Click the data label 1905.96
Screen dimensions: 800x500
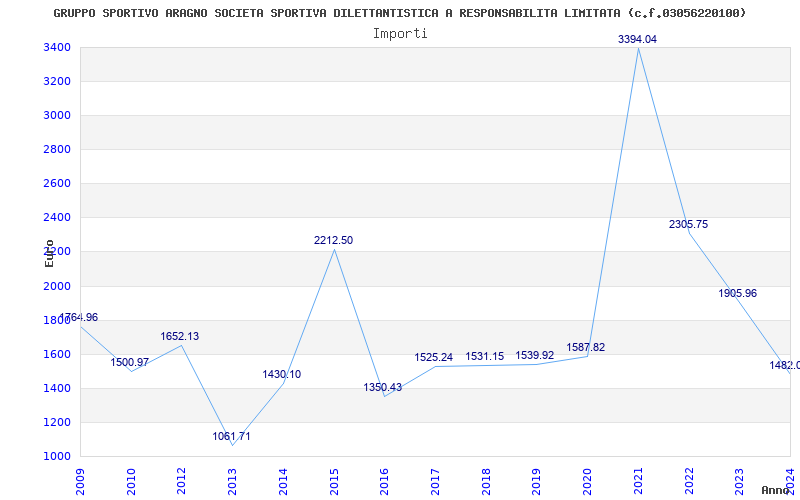pos(737,293)
